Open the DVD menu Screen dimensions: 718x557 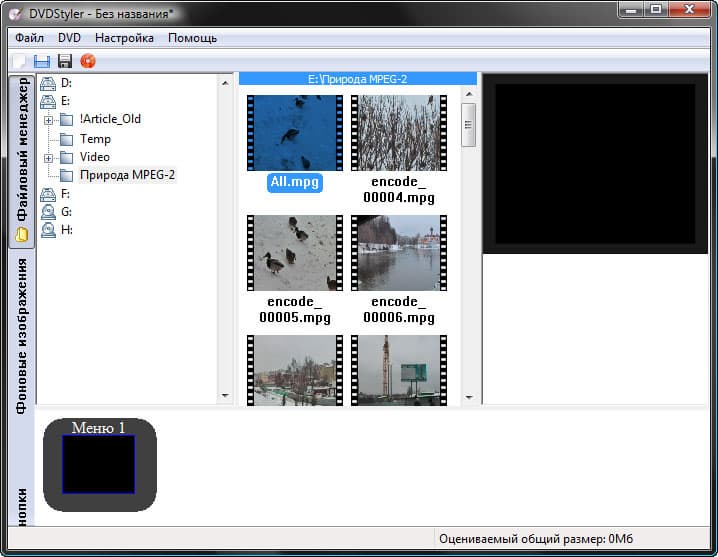(69, 38)
